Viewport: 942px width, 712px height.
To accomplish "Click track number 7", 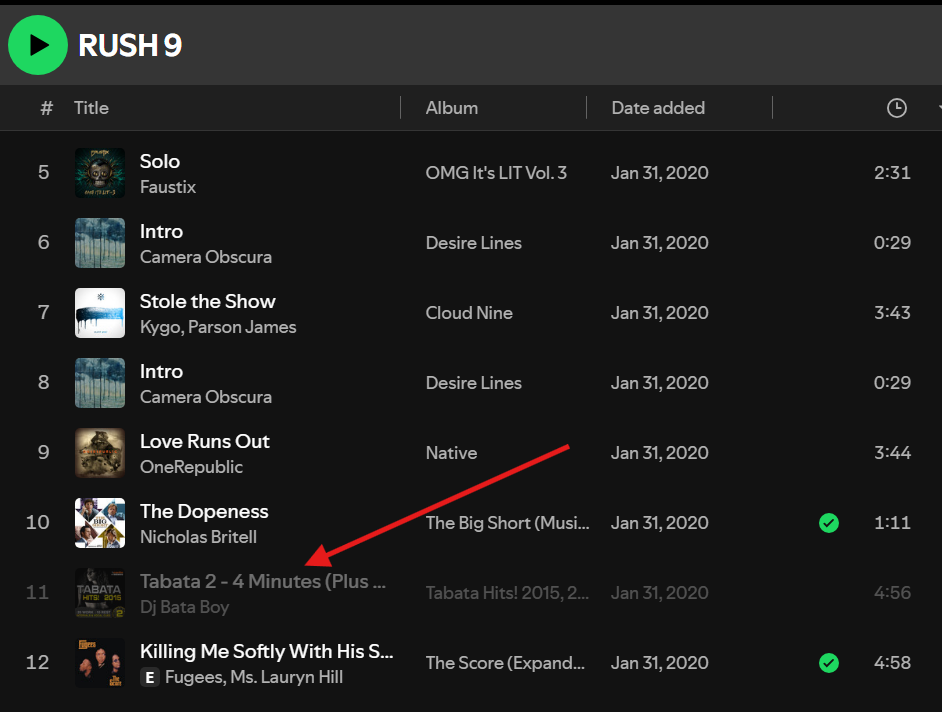I will [x=43, y=312].
